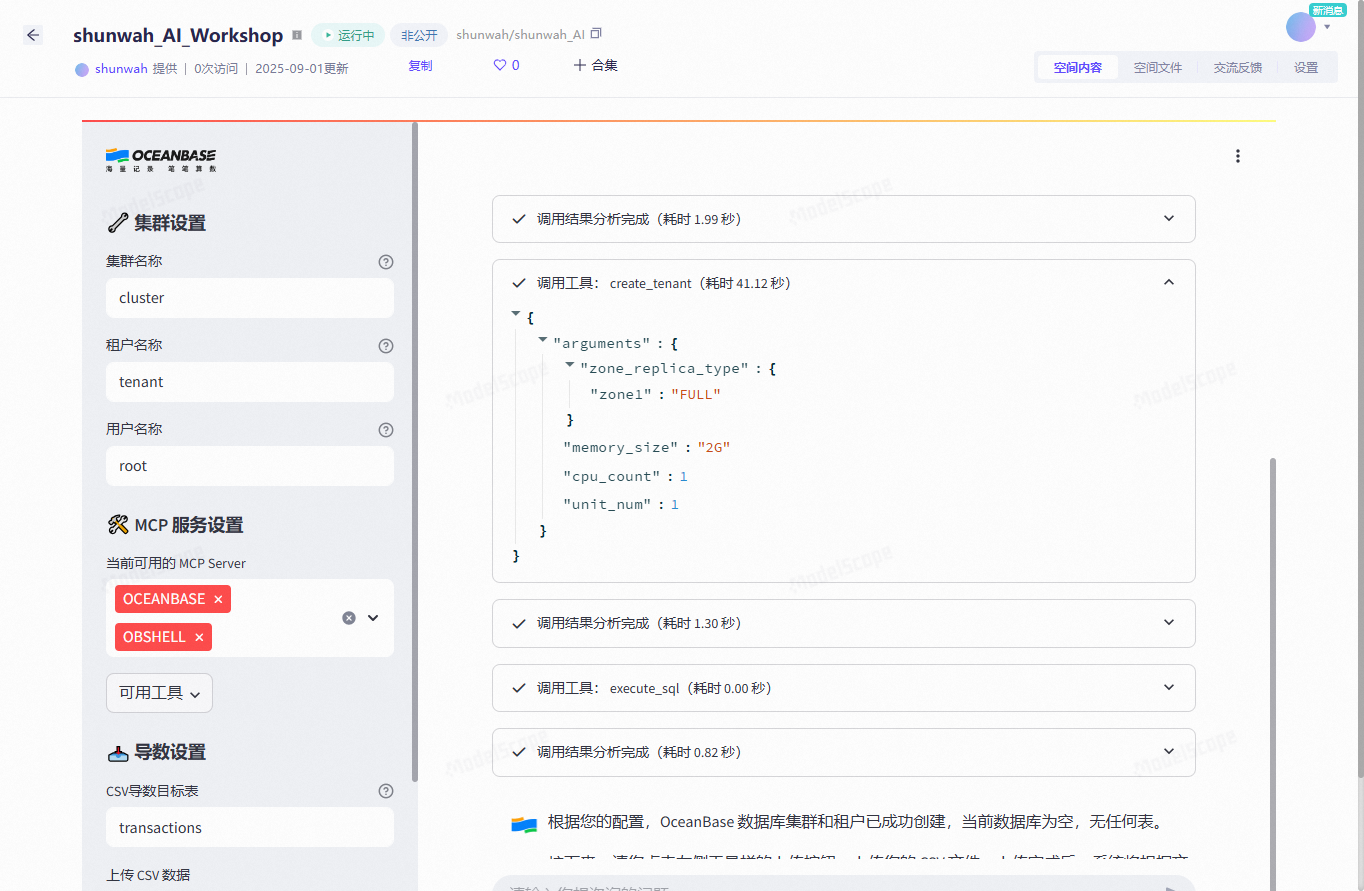The width and height of the screenshot is (1364, 891).
Task: Focus the 用户名称 field containing root
Action: pyautogui.click(x=250, y=466)
